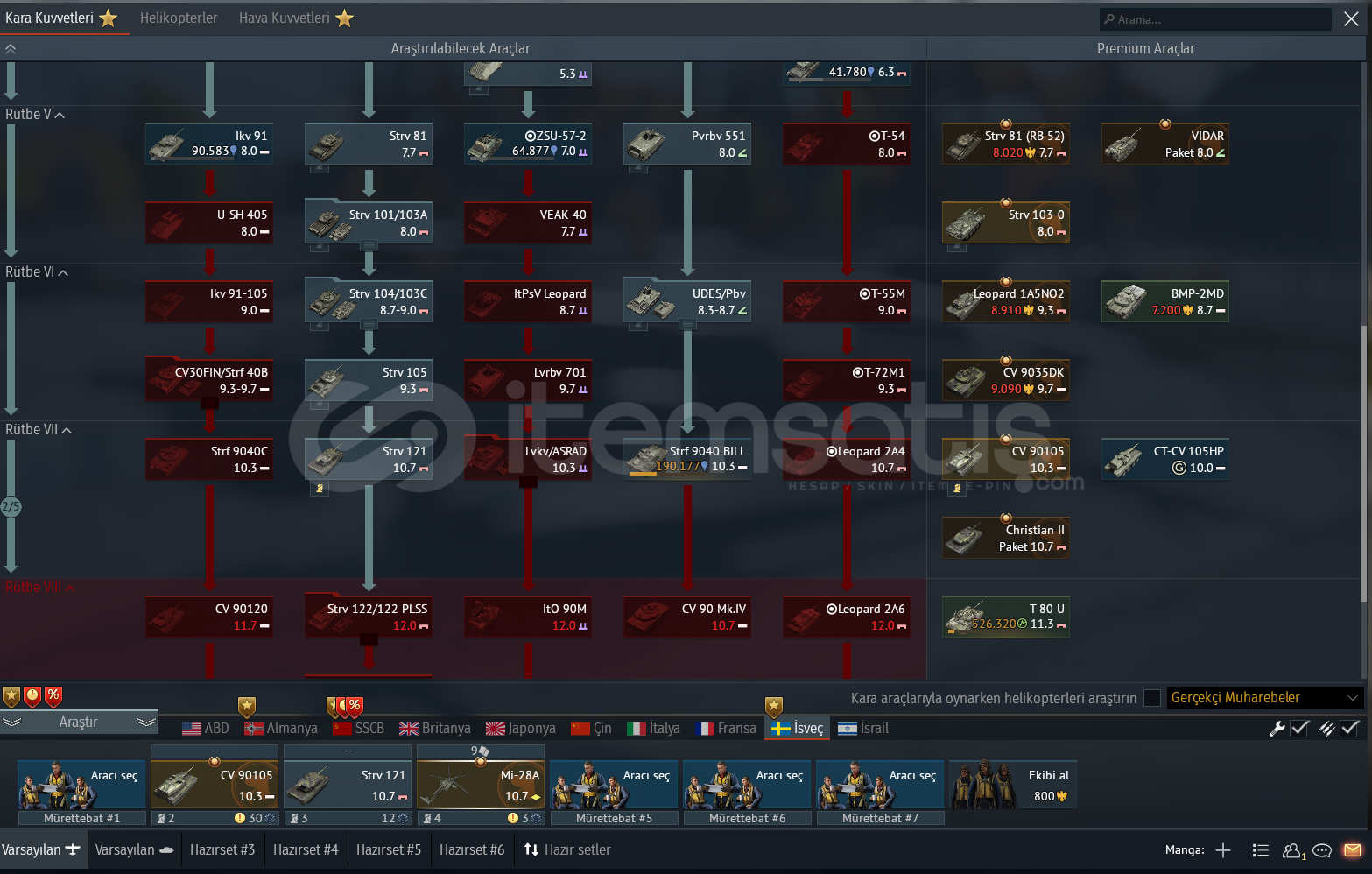Click the vertical scrollbar of research tree
Image resolution: width=1372 pixels, height=874 pixels.
pyautogui.click(x=1364, y=464)
